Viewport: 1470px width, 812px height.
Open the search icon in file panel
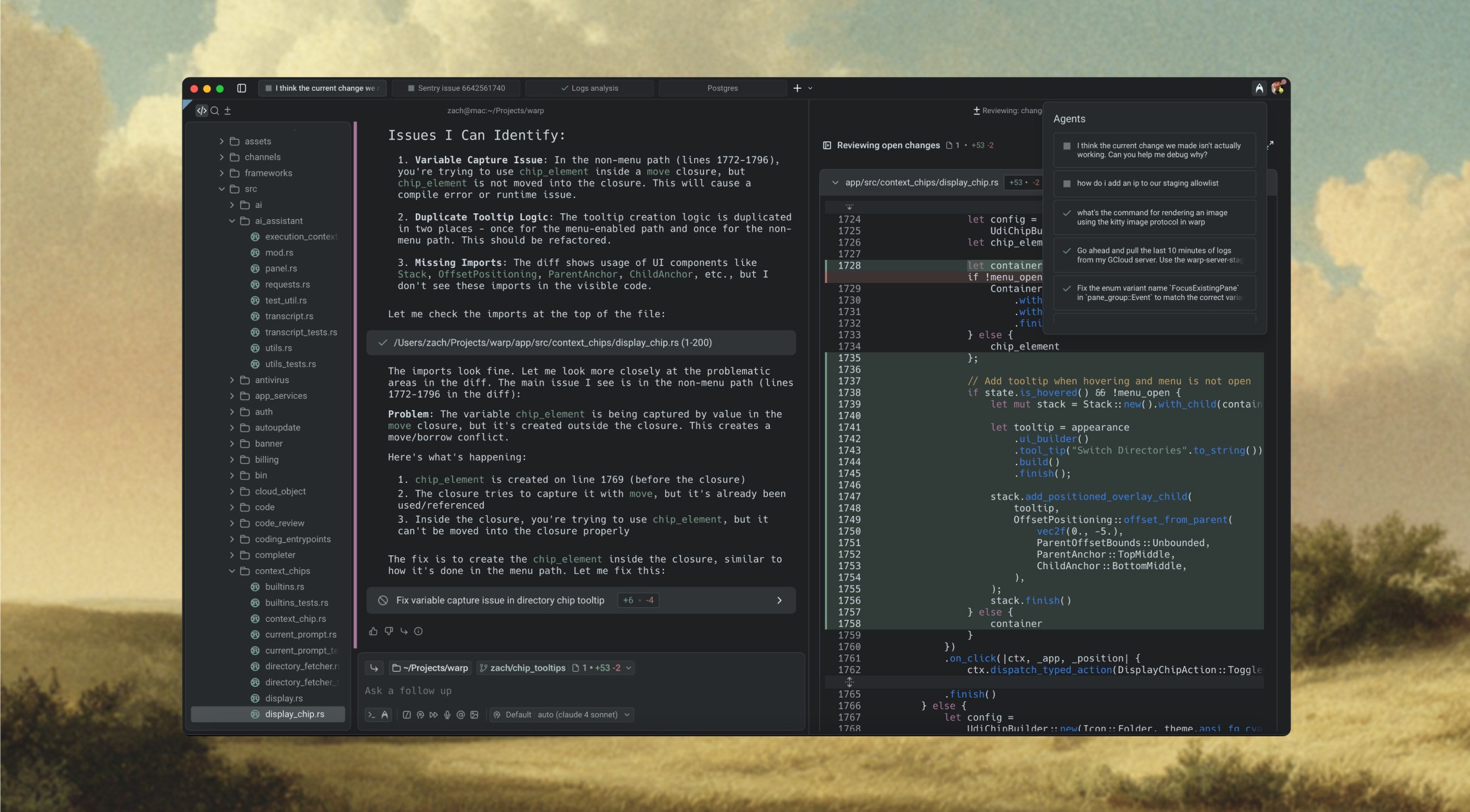click(215, 111)
